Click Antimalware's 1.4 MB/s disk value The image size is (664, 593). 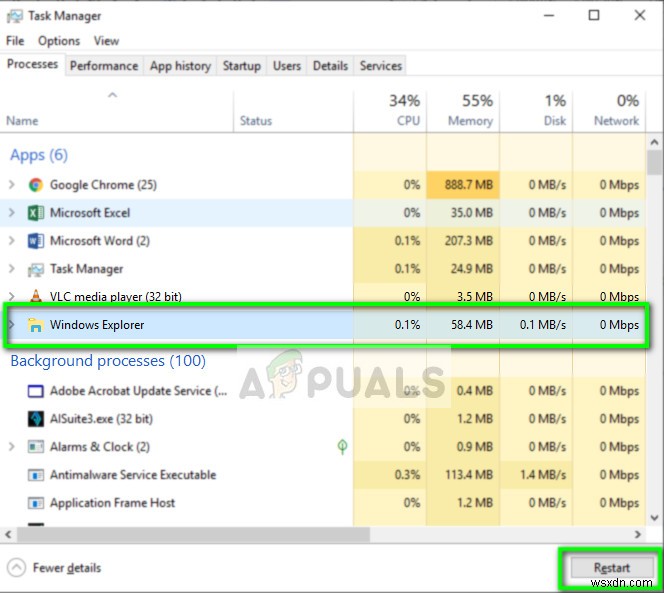click(543, 475)
